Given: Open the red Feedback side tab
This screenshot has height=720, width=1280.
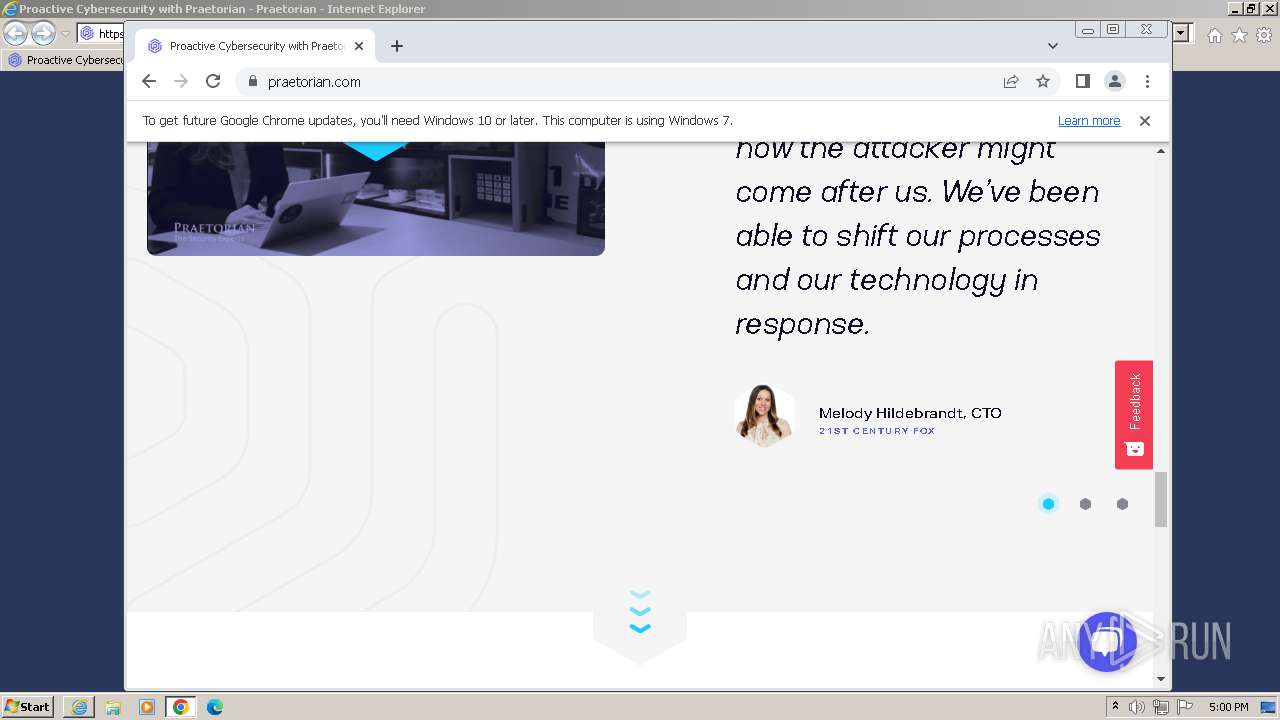Looking at the screenshot, I should coord(1134,414).
